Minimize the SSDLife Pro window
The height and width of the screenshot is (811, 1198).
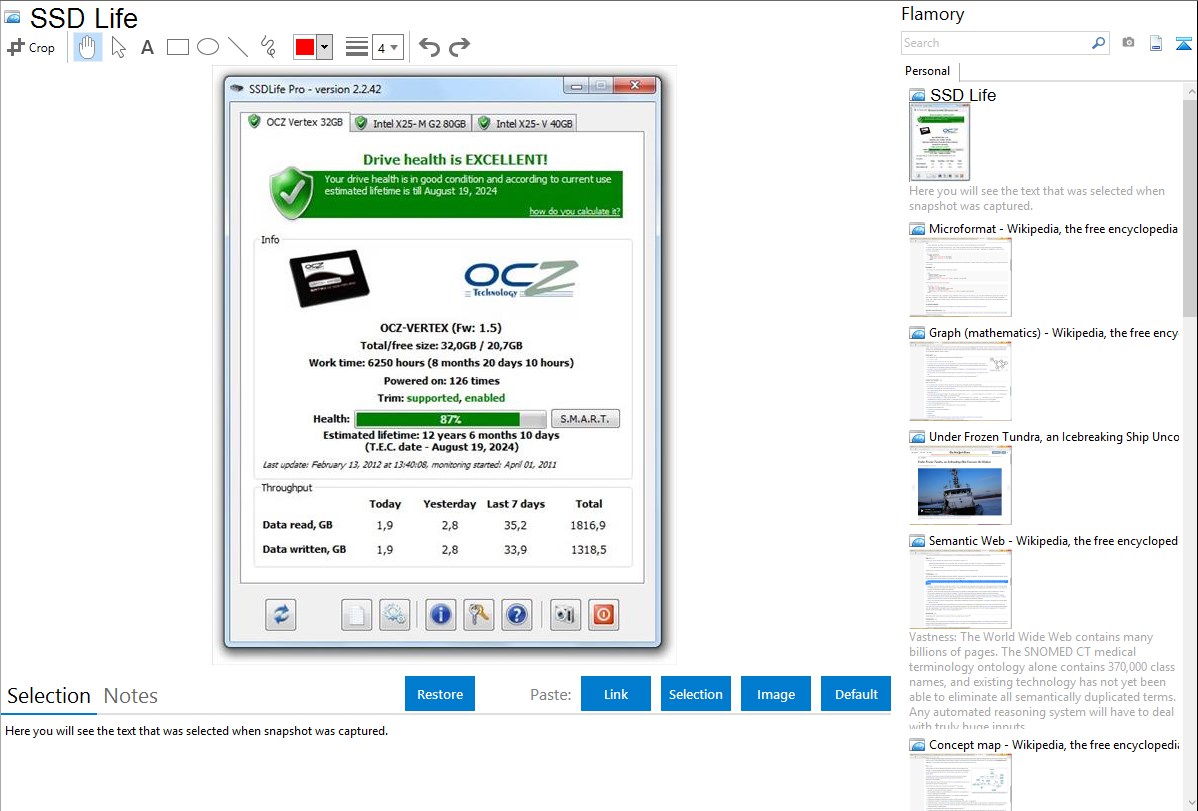click(x=576, y=86)
